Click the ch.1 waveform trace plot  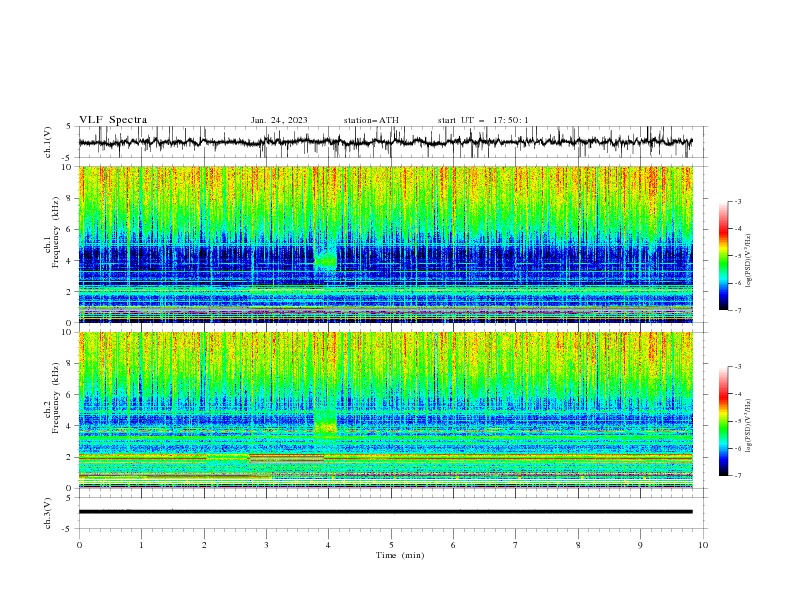tap(385, 142)
